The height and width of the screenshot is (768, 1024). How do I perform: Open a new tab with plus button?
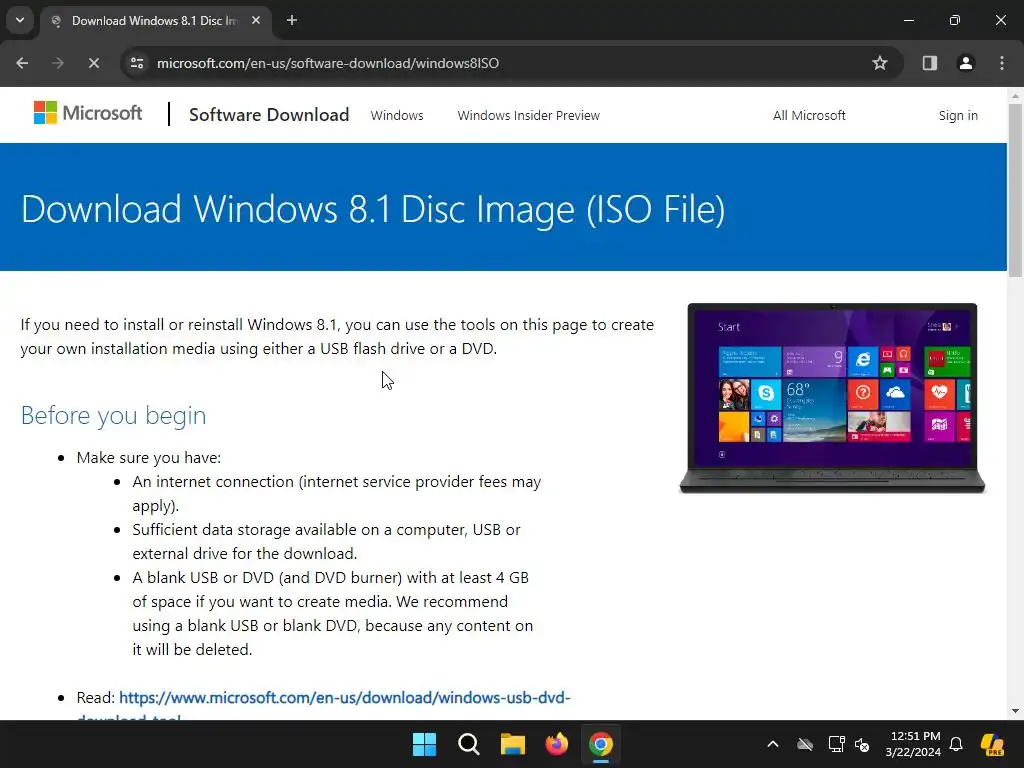(x=292, y=20)
